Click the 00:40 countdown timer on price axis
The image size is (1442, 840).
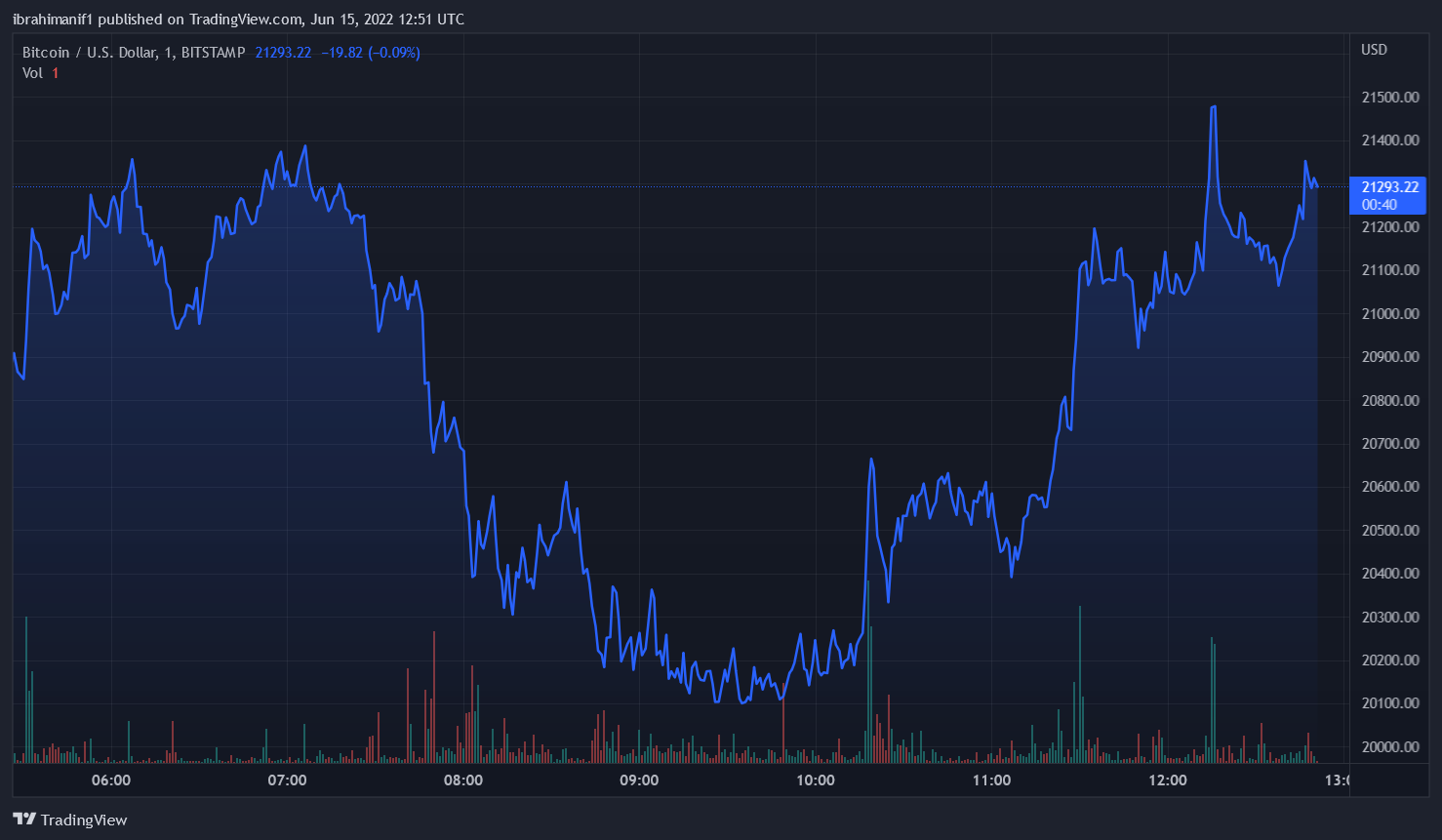coord(1380,205)
